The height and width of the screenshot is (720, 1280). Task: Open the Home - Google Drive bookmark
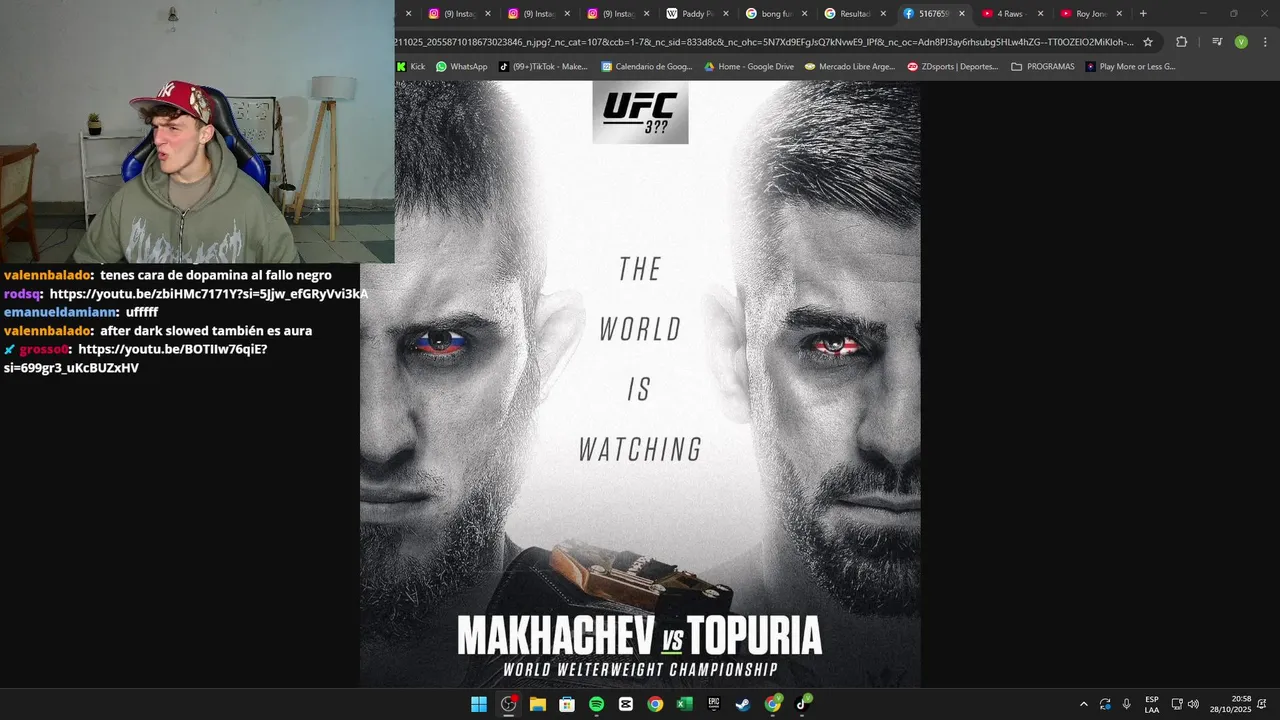pyautogui.click(x=749, y=67)
